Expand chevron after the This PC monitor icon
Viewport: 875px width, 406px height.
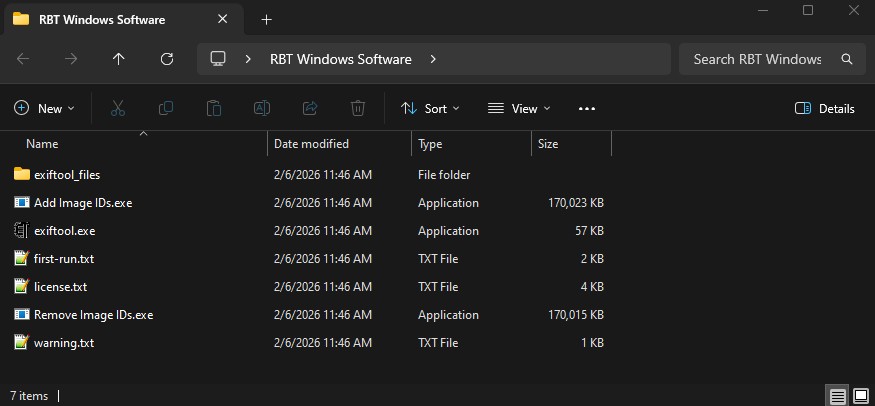coord(248,59)
